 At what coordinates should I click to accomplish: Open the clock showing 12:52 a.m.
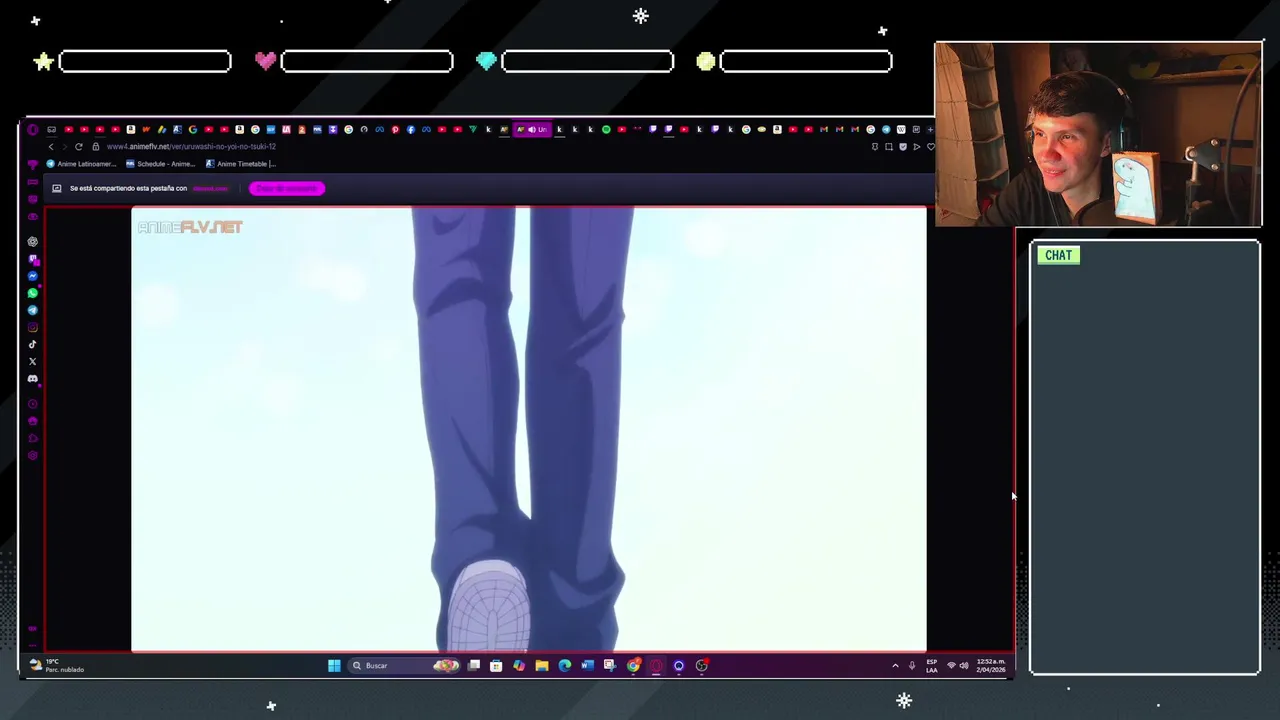990,666
